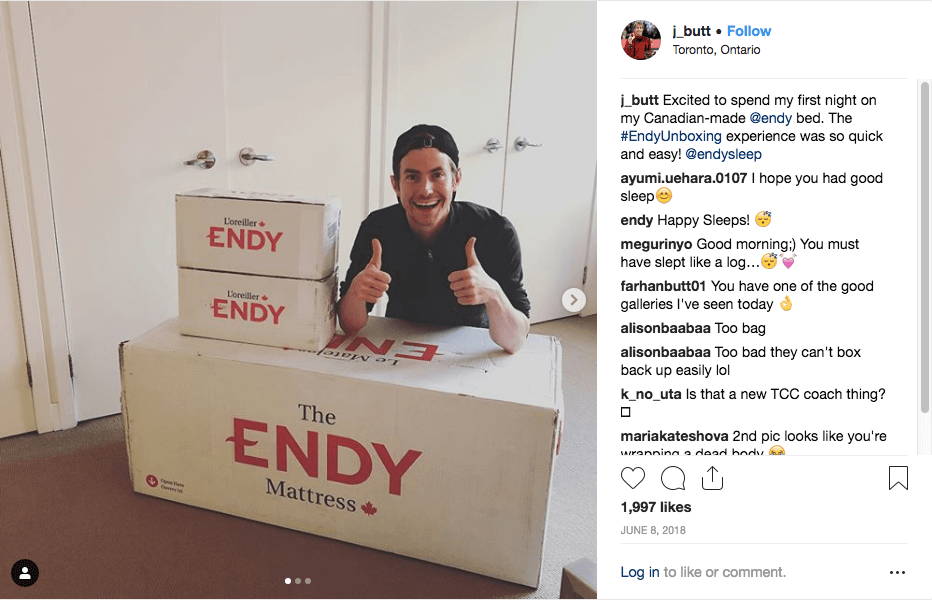Save post with the bookmark icon
Viewport: 932px width, 600px height.
(x=898, y=478)
